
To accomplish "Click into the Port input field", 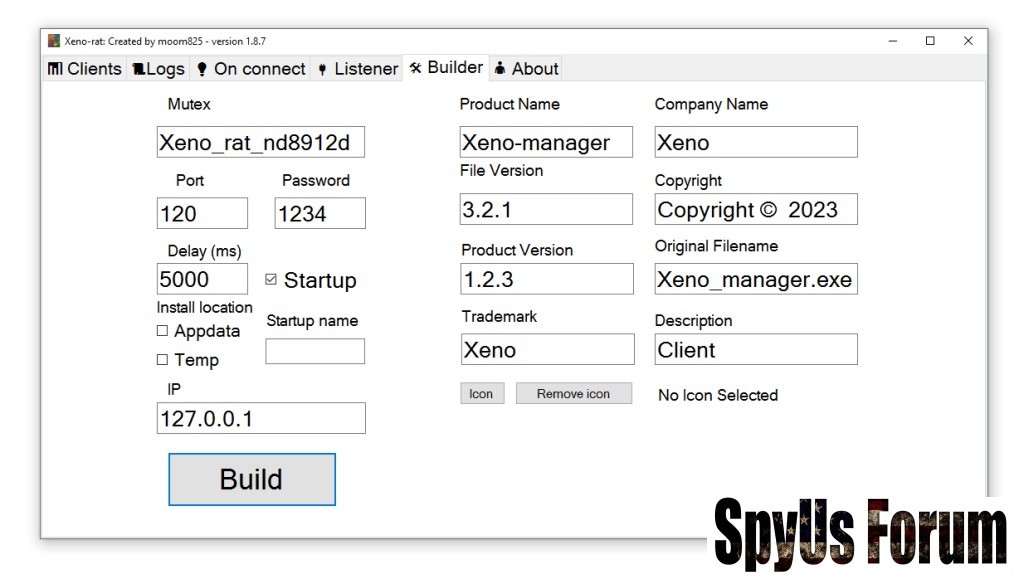I will click(202, 213).
